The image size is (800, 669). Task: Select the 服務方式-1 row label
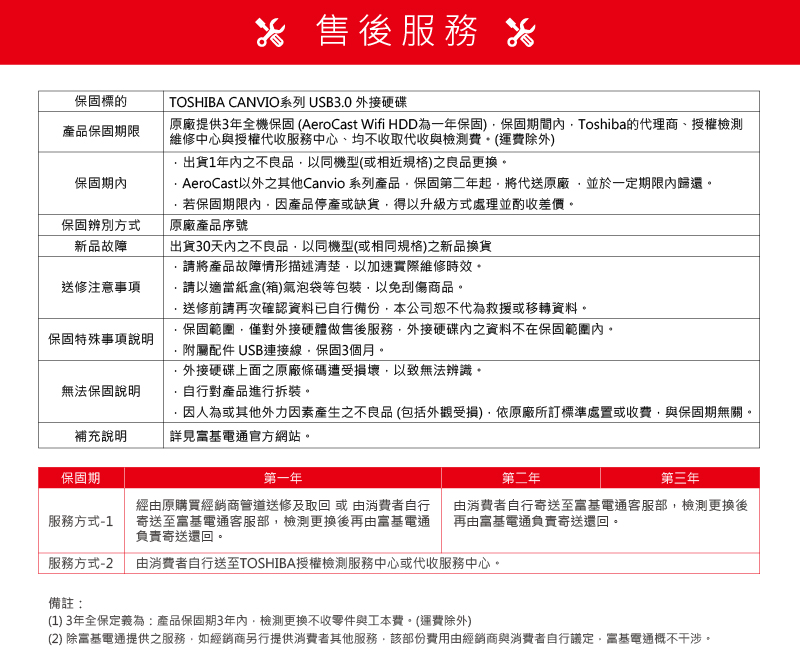tap(81, 521)
